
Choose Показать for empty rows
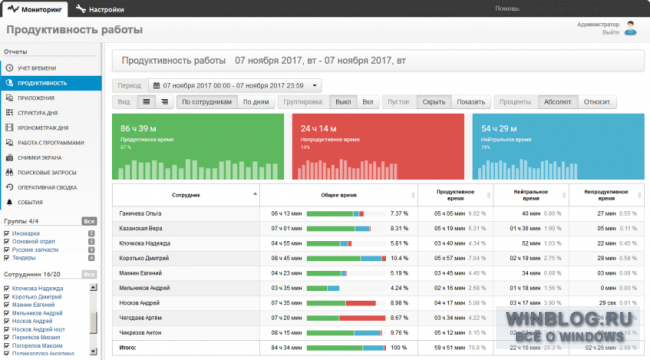coord(471,102)
